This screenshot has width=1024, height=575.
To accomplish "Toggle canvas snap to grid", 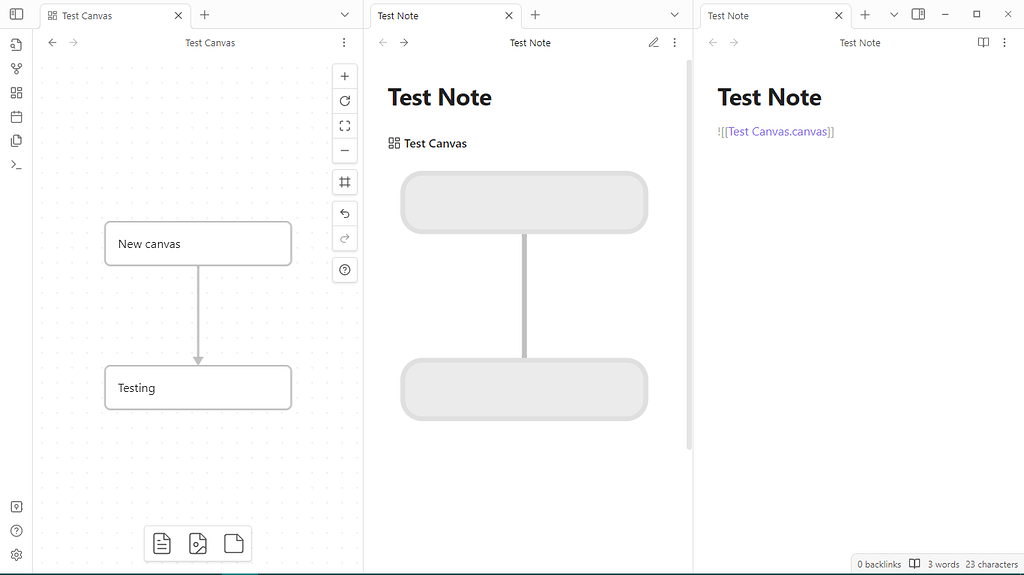I will [x=345, y=182].
